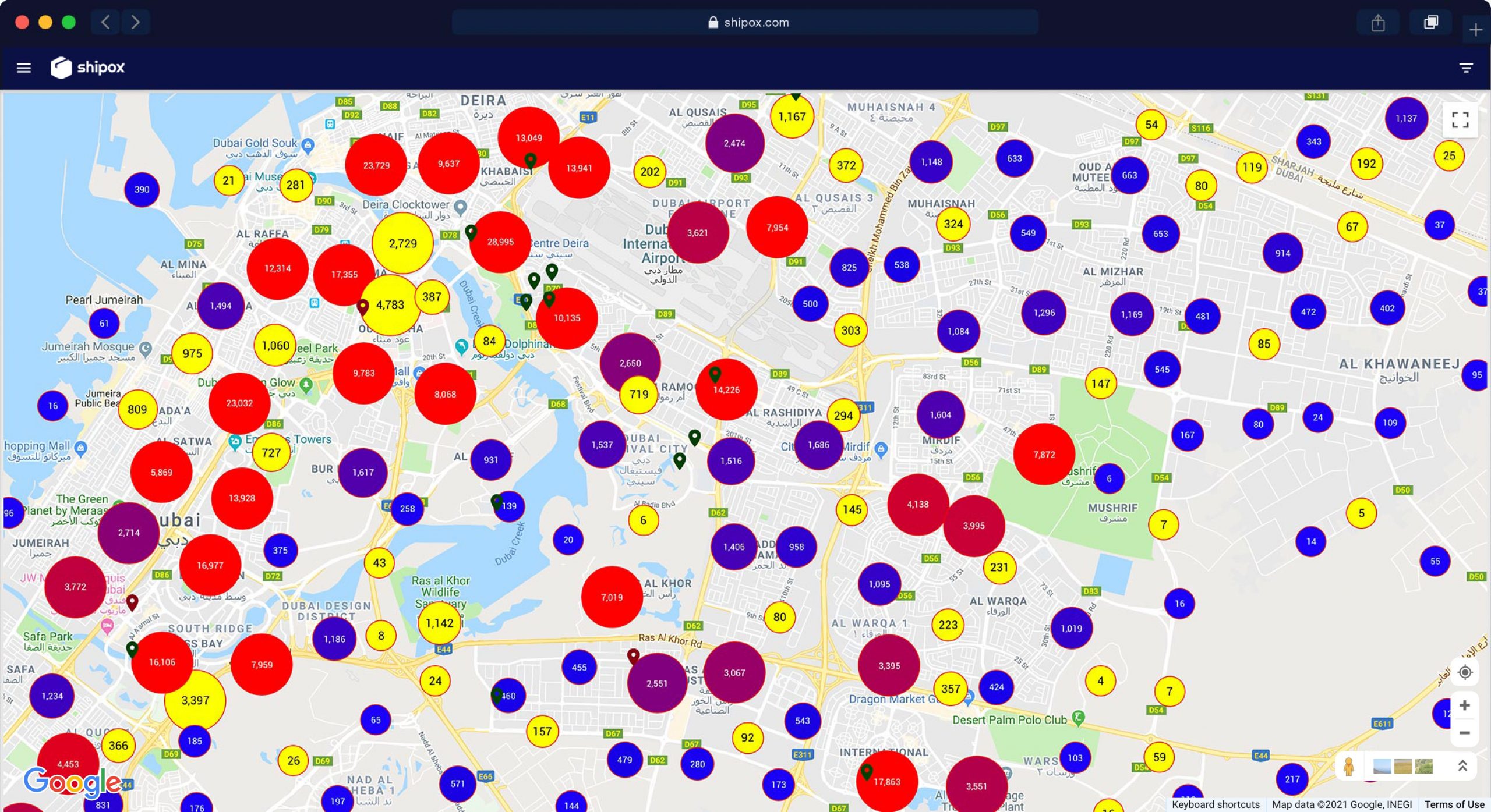Go back in browser history
The image size is (1491, 812).
point(105,22)
